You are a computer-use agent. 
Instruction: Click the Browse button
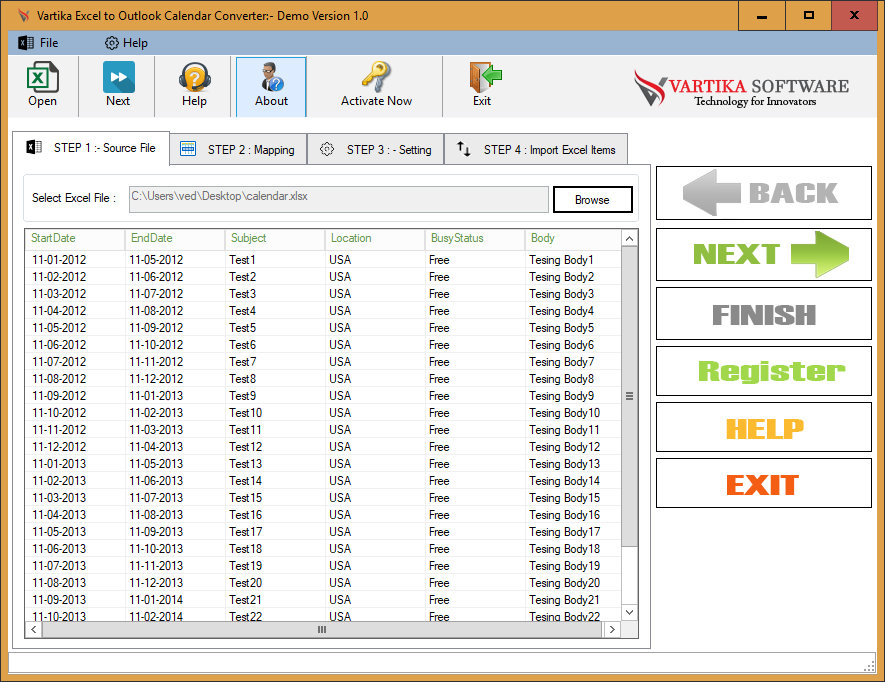[593, 199]
